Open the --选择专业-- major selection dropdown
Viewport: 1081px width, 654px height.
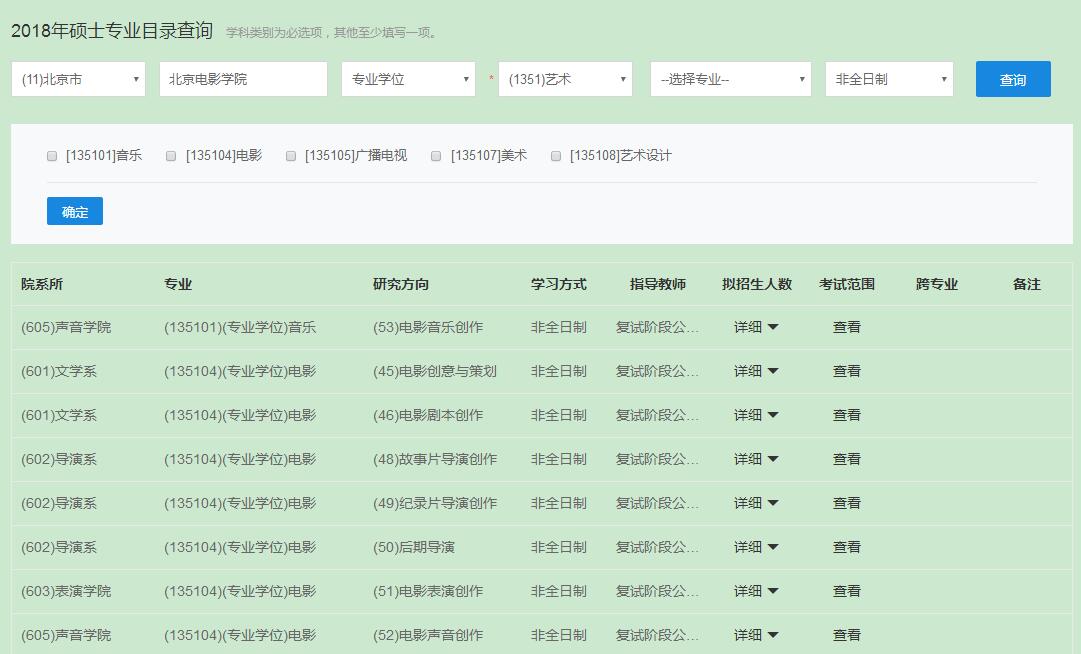tap(730, 78)
